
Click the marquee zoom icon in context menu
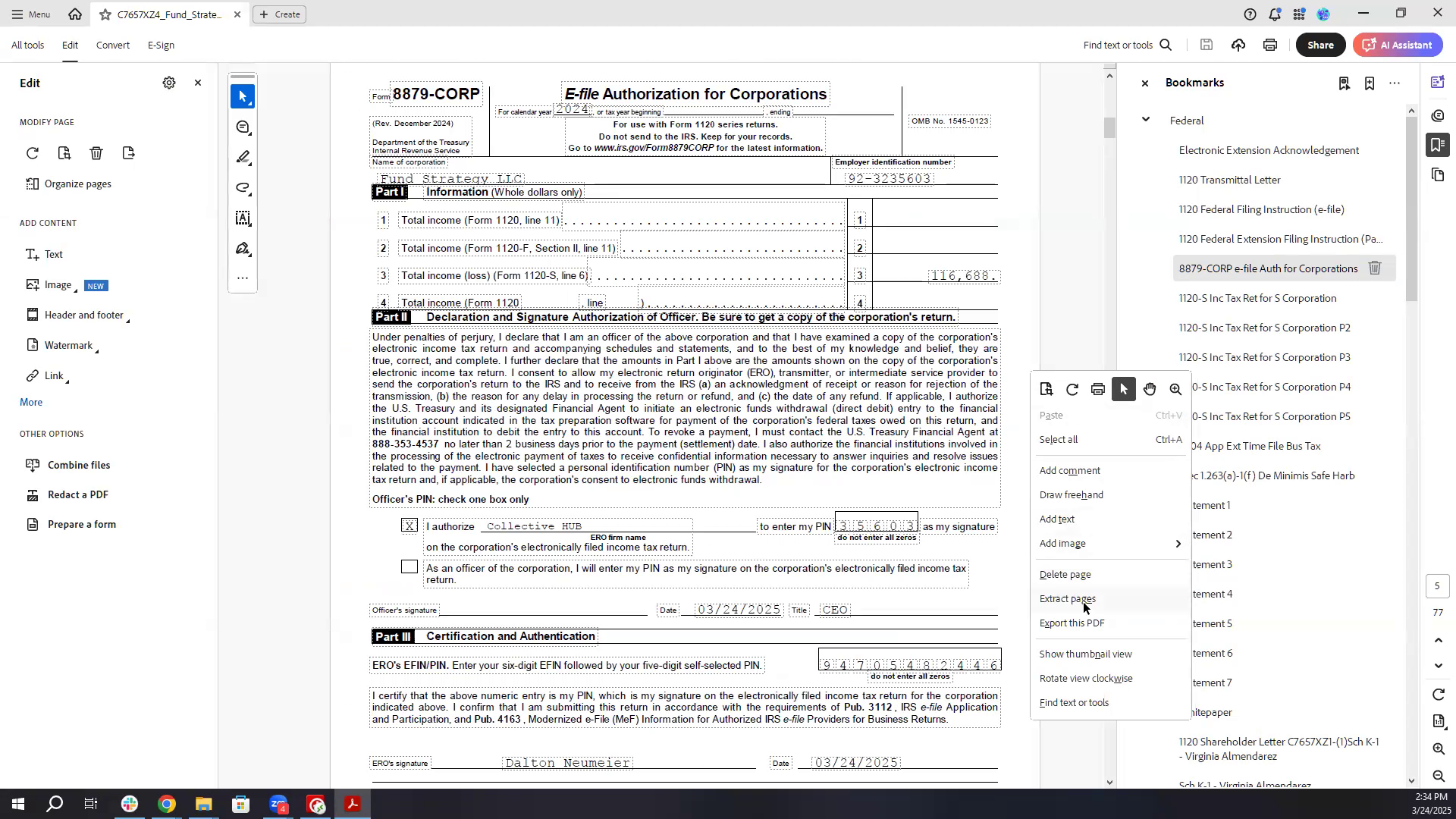pos(1175,390)
